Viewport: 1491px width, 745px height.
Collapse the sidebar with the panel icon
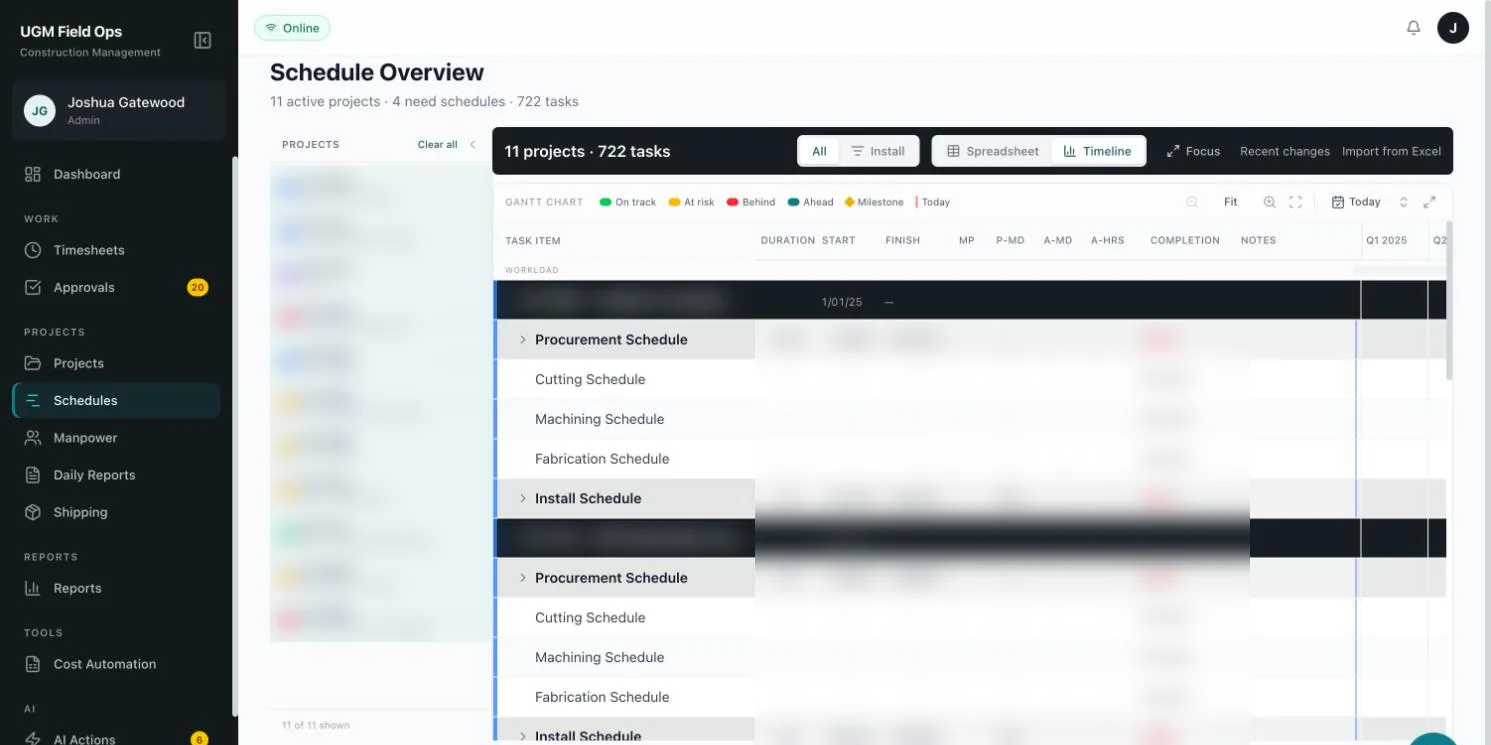click(202, 40)
